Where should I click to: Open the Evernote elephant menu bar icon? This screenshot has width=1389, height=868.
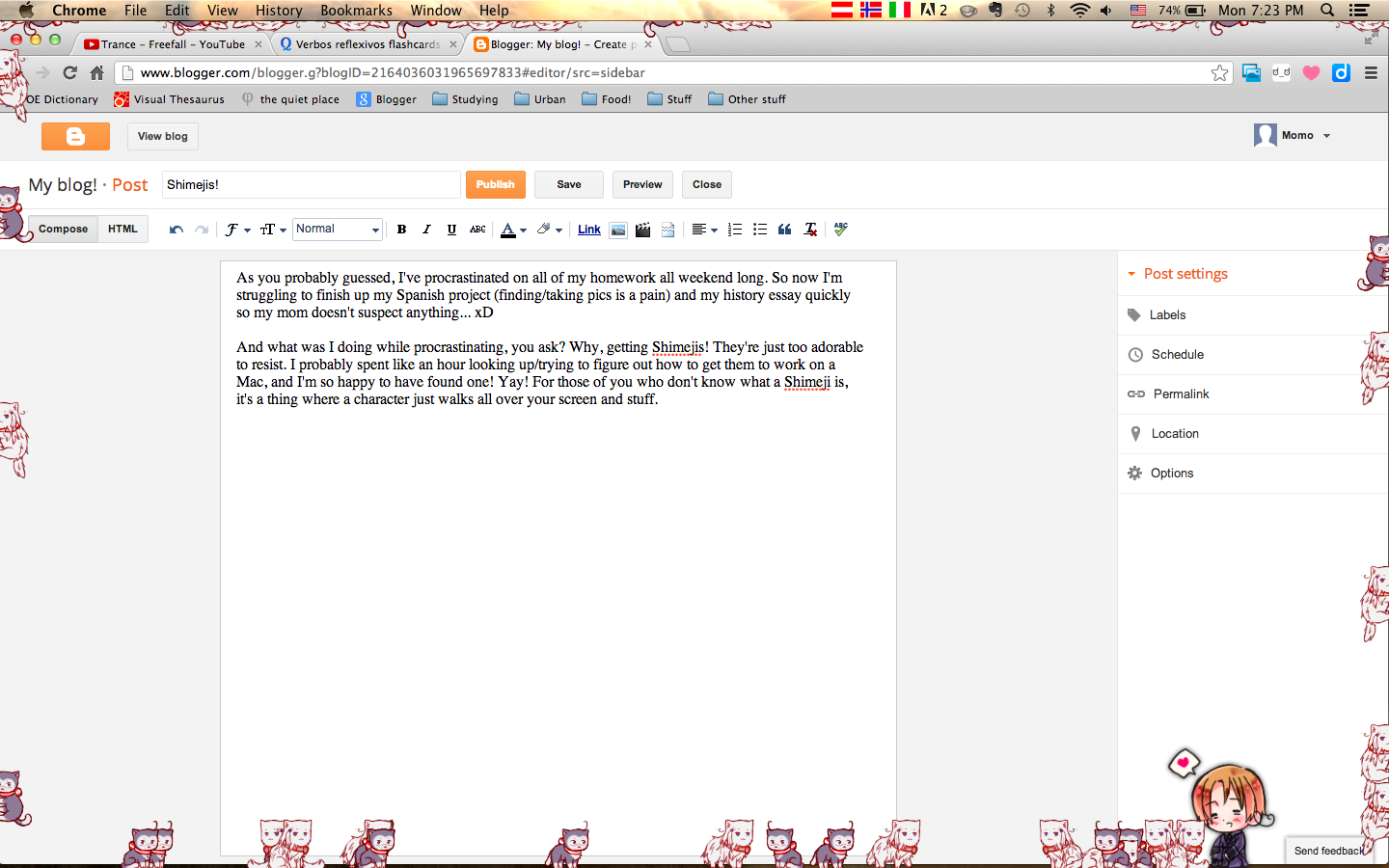point(995,11)
